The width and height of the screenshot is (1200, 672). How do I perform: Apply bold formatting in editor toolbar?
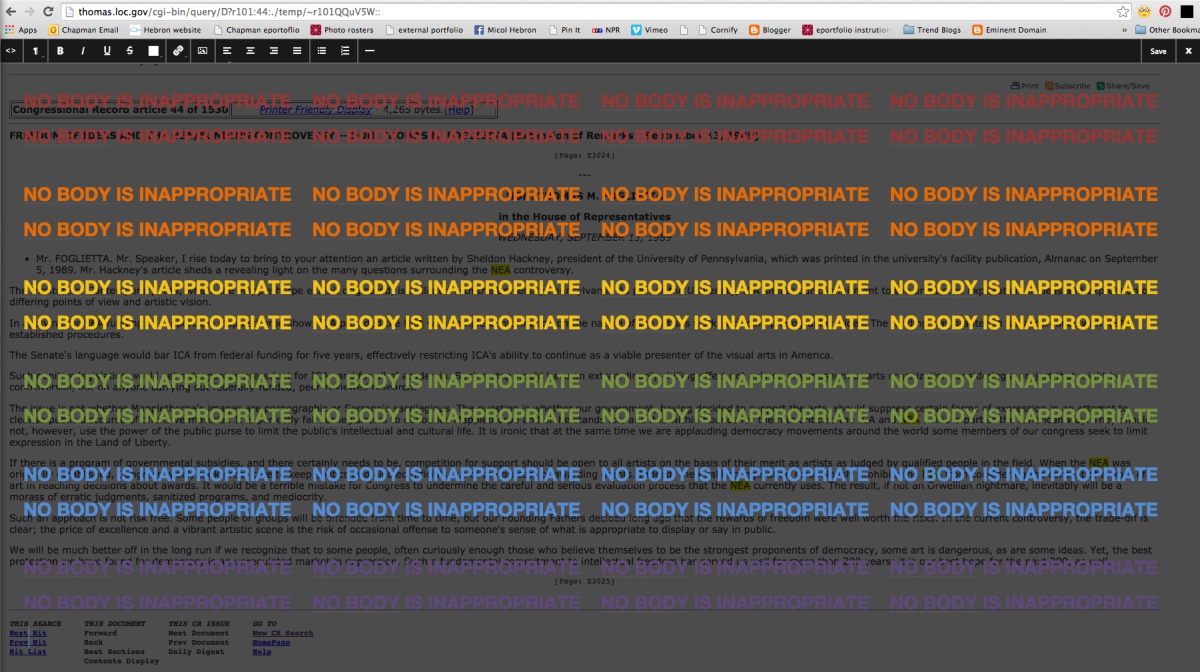tap(60, 50)
